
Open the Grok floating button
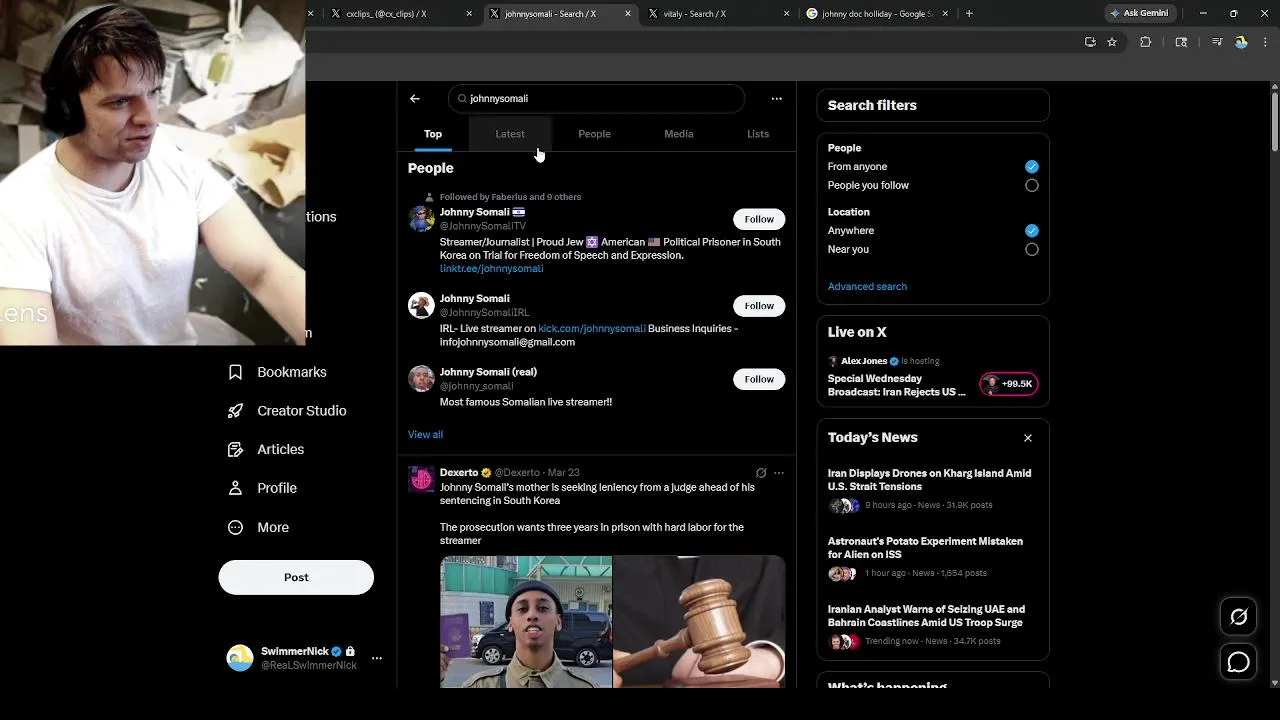1238,617
